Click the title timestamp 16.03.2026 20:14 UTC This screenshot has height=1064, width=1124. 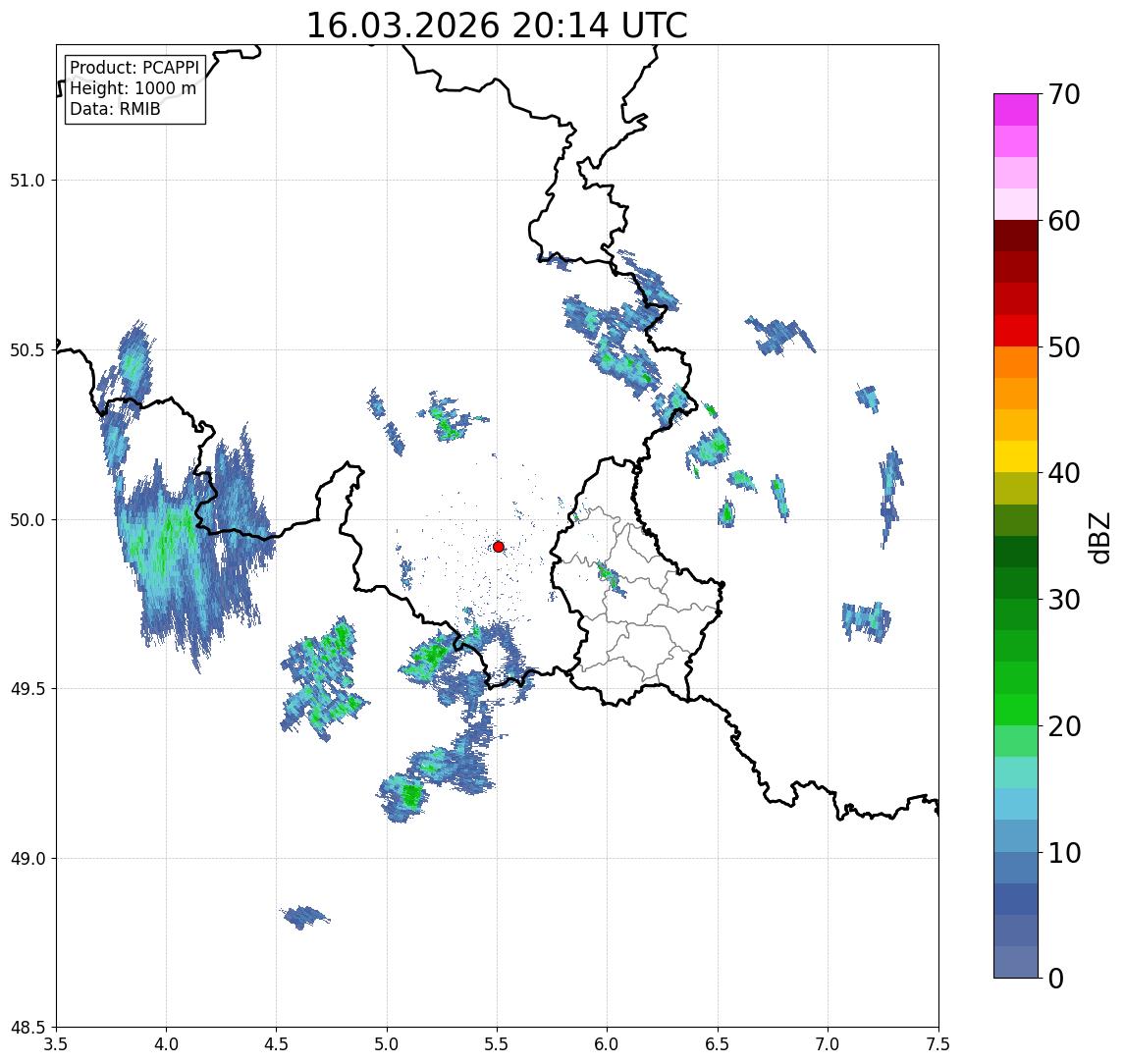pos(497,26)
